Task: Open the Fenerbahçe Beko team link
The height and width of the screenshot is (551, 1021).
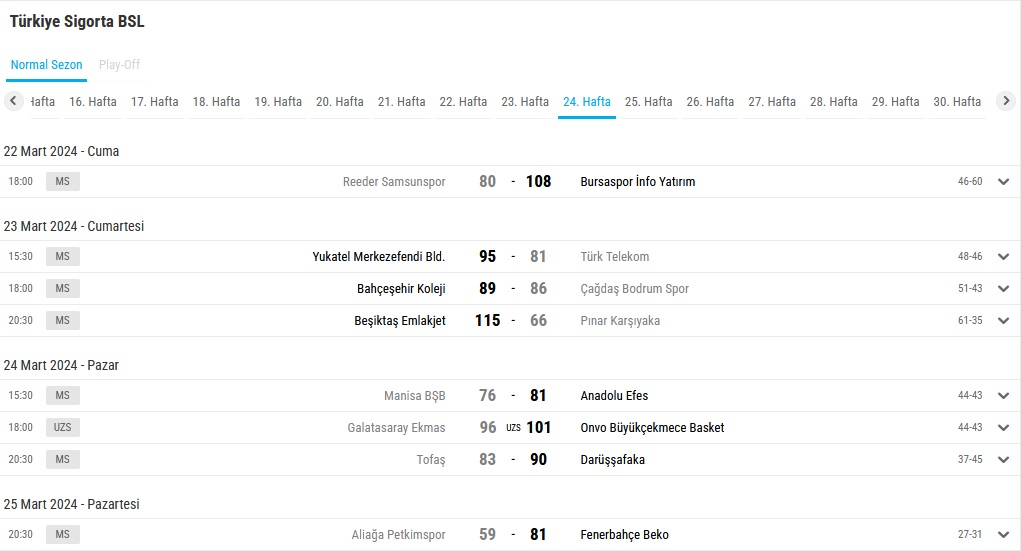Action: tap(624, 535)
